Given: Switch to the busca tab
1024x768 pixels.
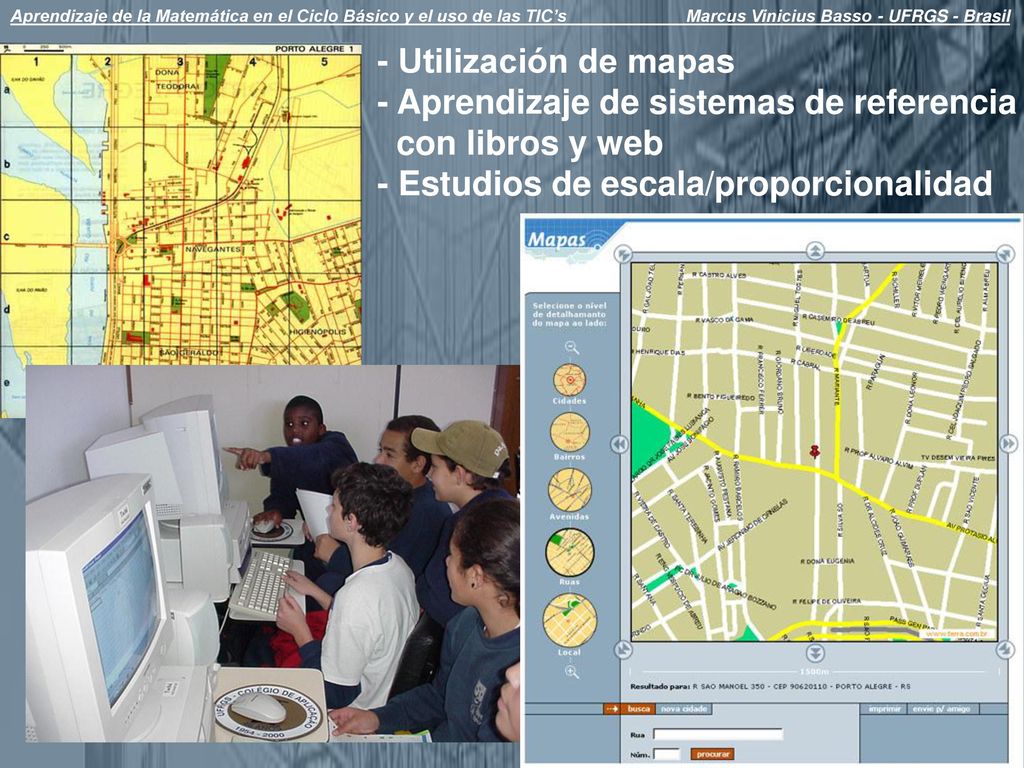Looking at the screenshot, I should pos(638,709).
